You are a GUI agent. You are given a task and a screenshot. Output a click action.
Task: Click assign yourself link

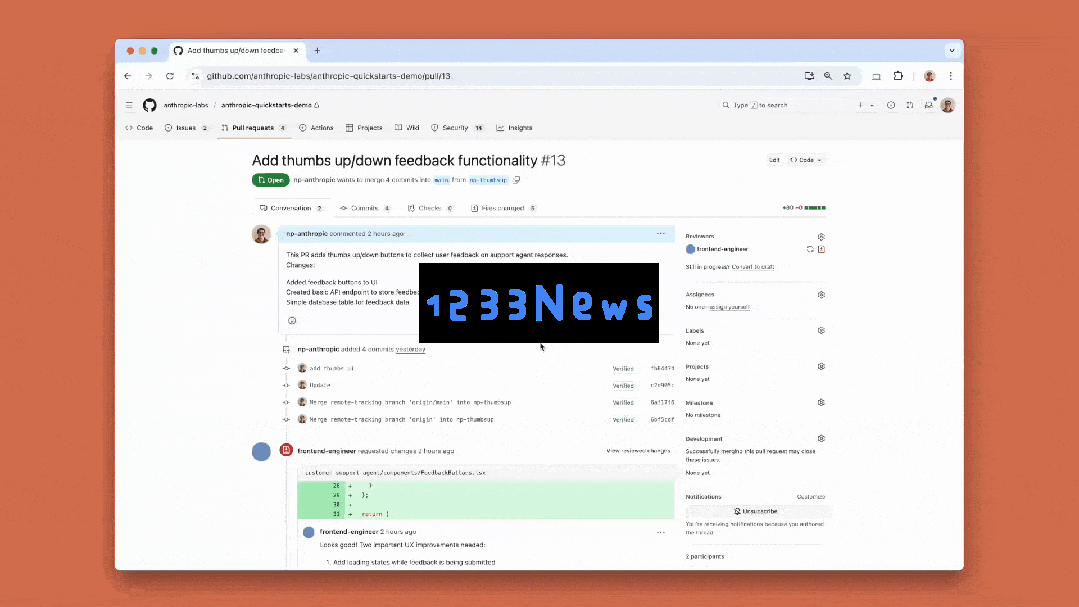(729, 307)
